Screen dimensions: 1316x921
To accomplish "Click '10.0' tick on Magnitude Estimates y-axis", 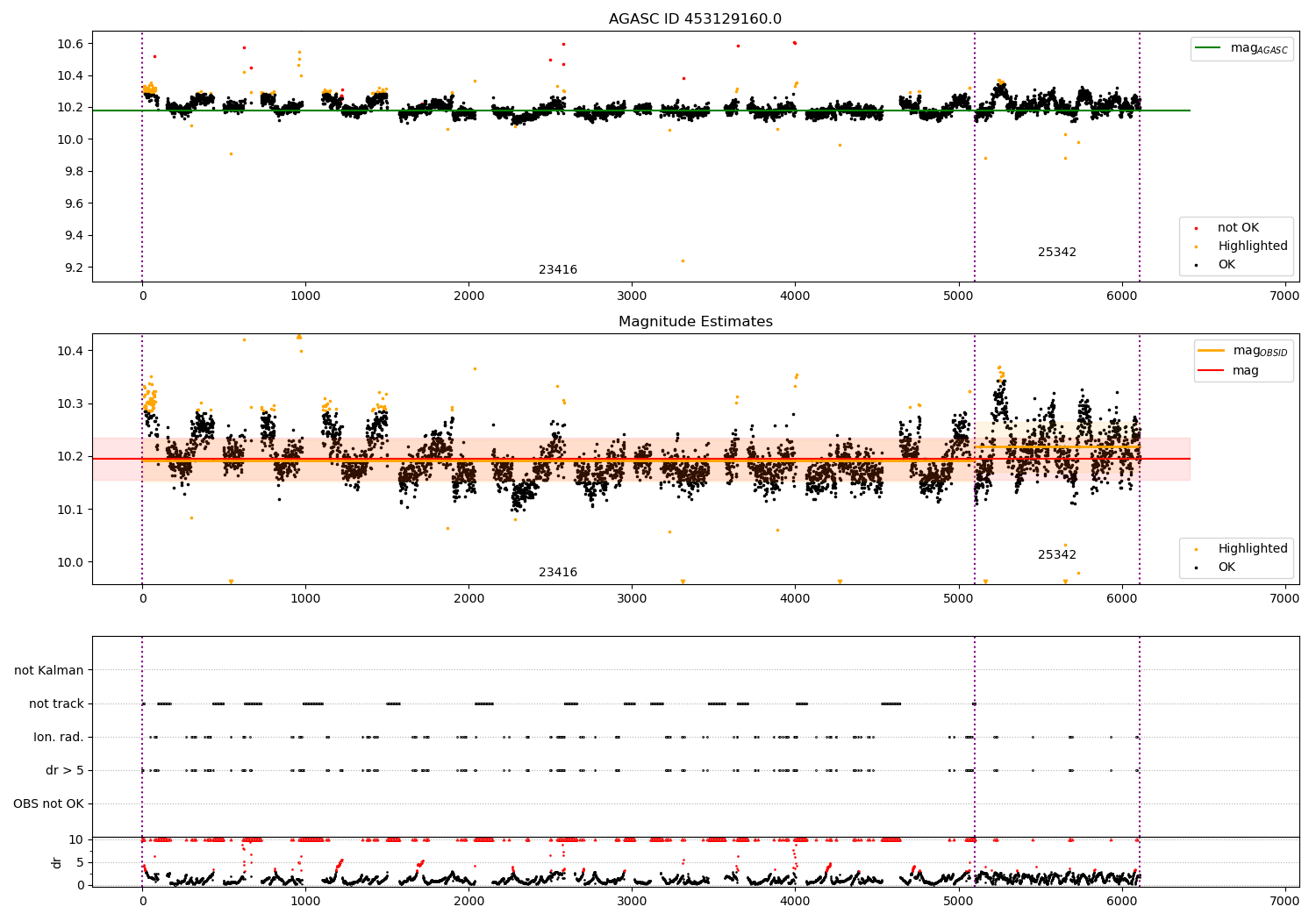I will click(70, 562).
